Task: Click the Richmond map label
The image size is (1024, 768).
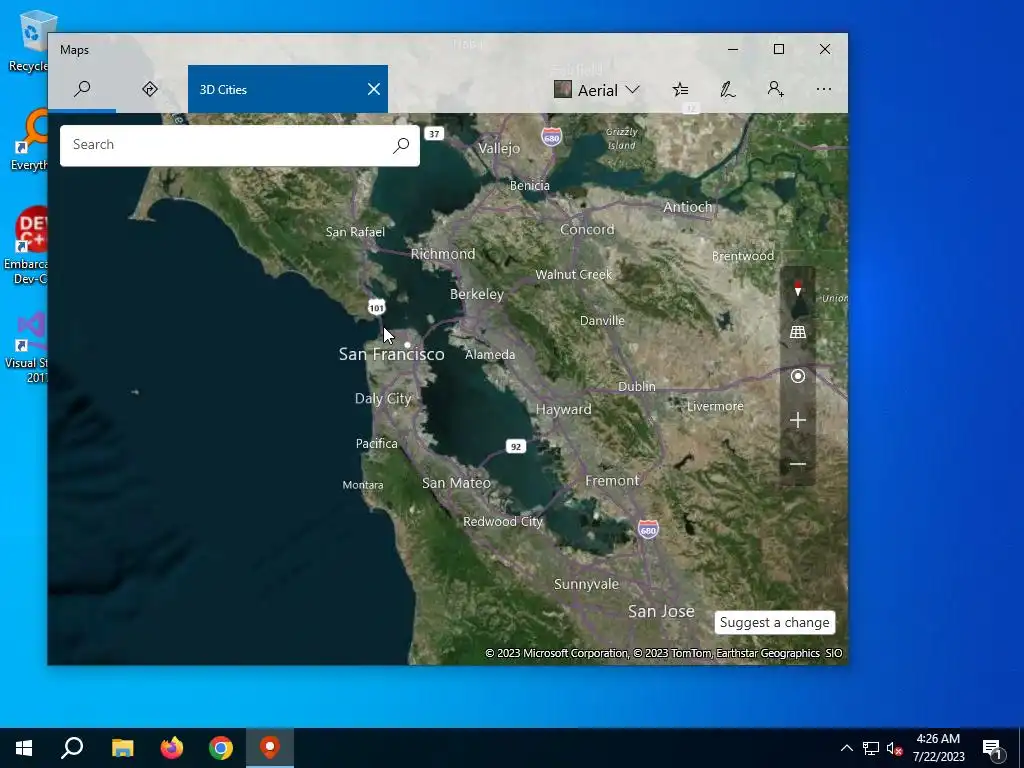Action: pyautogui.click(x=443, y=254)
